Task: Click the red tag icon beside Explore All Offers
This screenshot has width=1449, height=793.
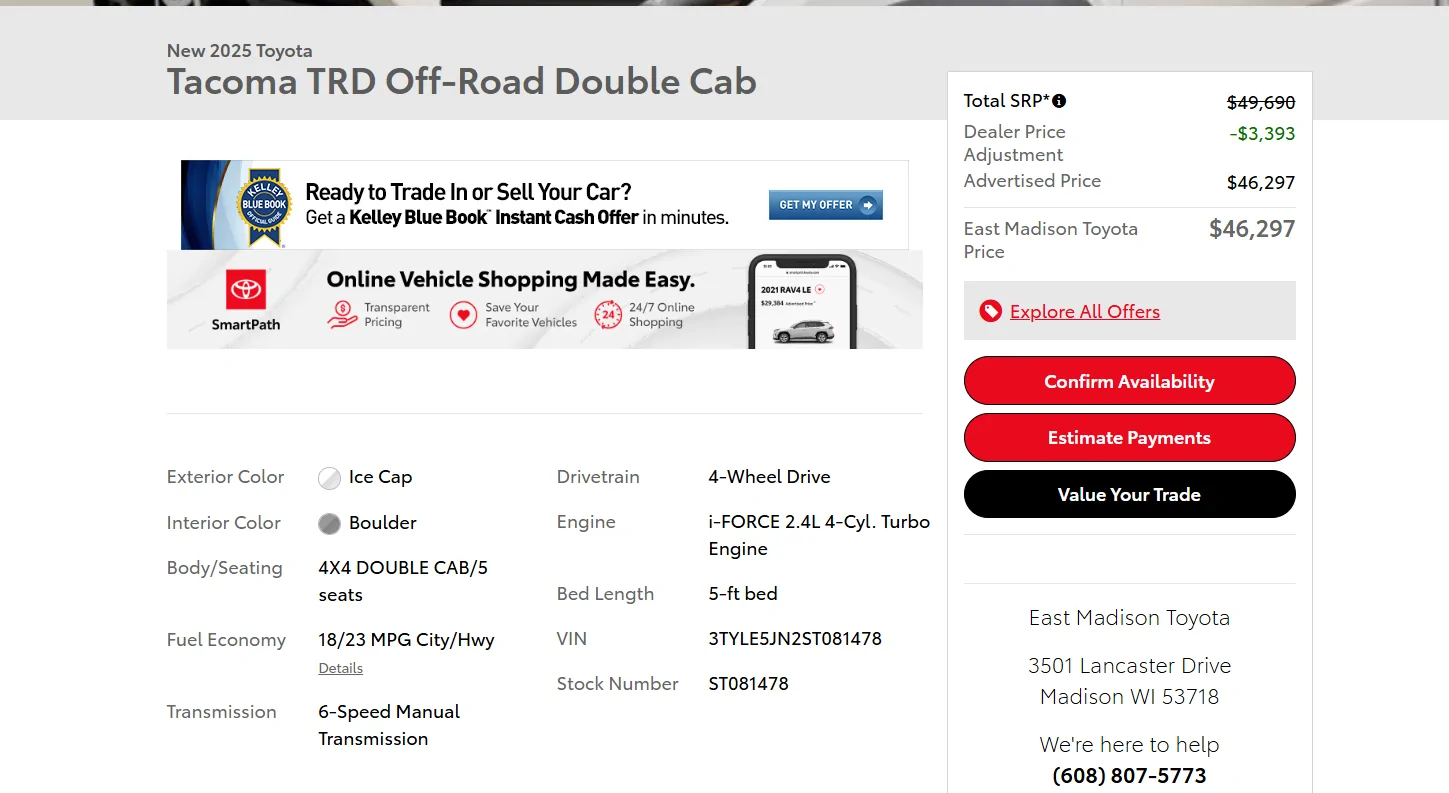Action: [x=990, y=311]
